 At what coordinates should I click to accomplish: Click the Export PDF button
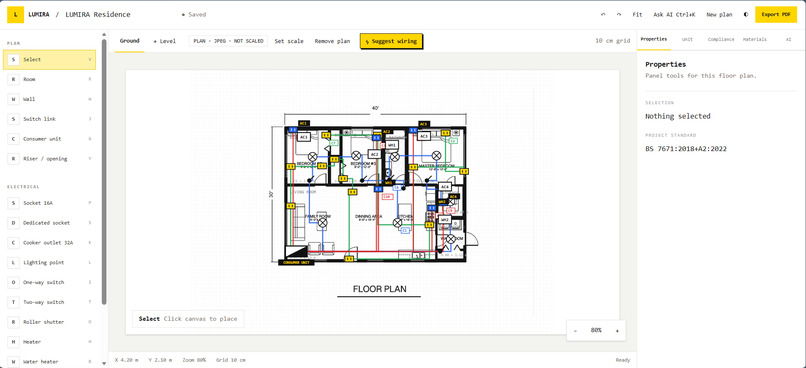pos(776,14)
